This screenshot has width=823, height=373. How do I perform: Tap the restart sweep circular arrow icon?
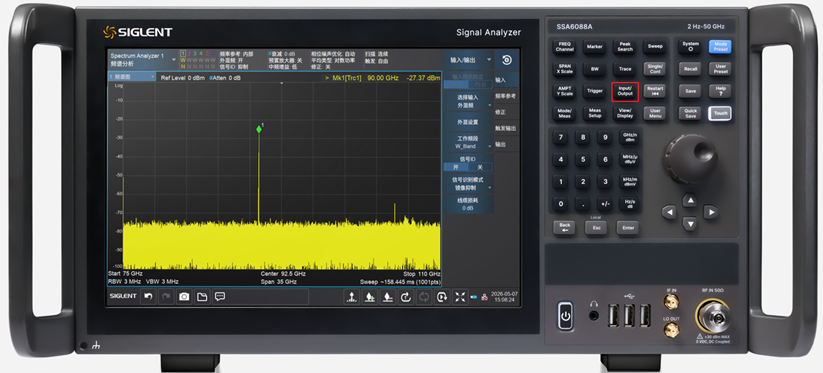pos(406,297)
